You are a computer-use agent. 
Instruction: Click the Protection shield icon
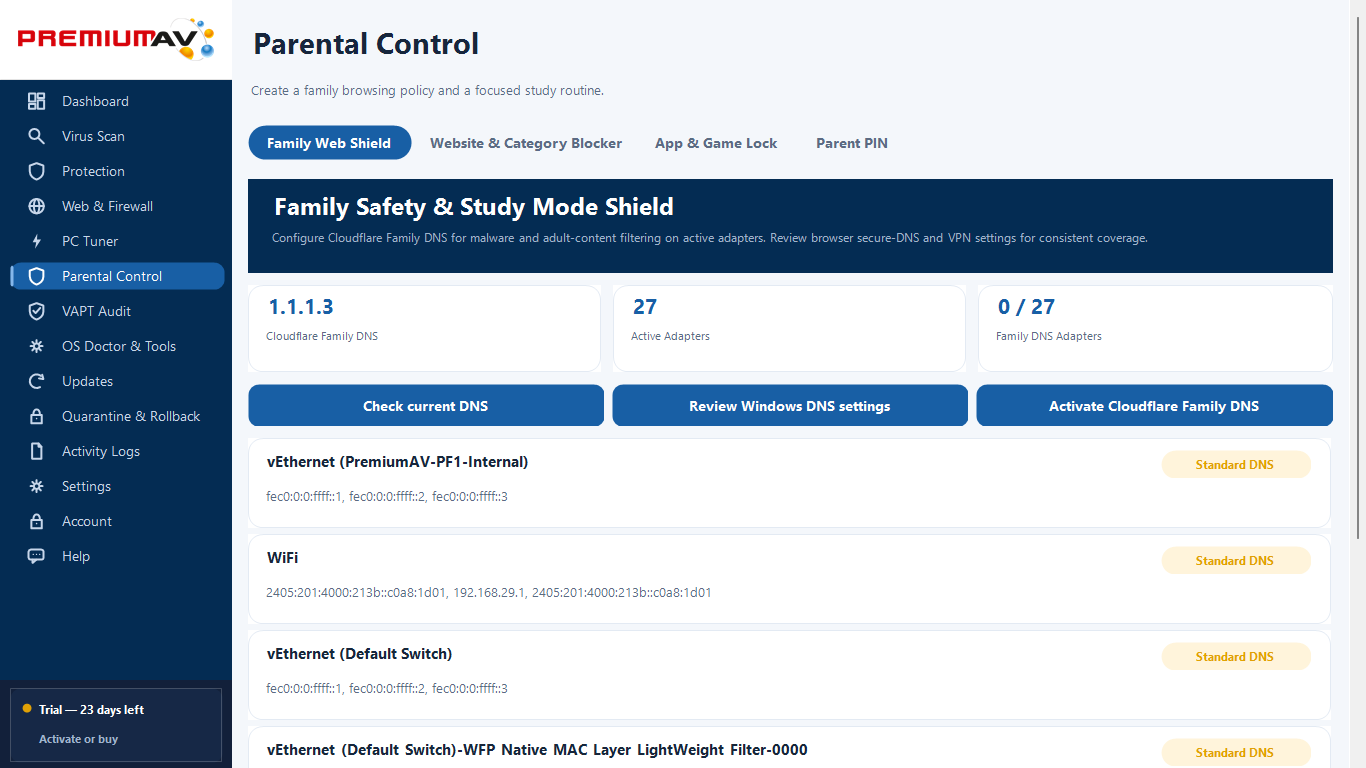tap(37, 171)
